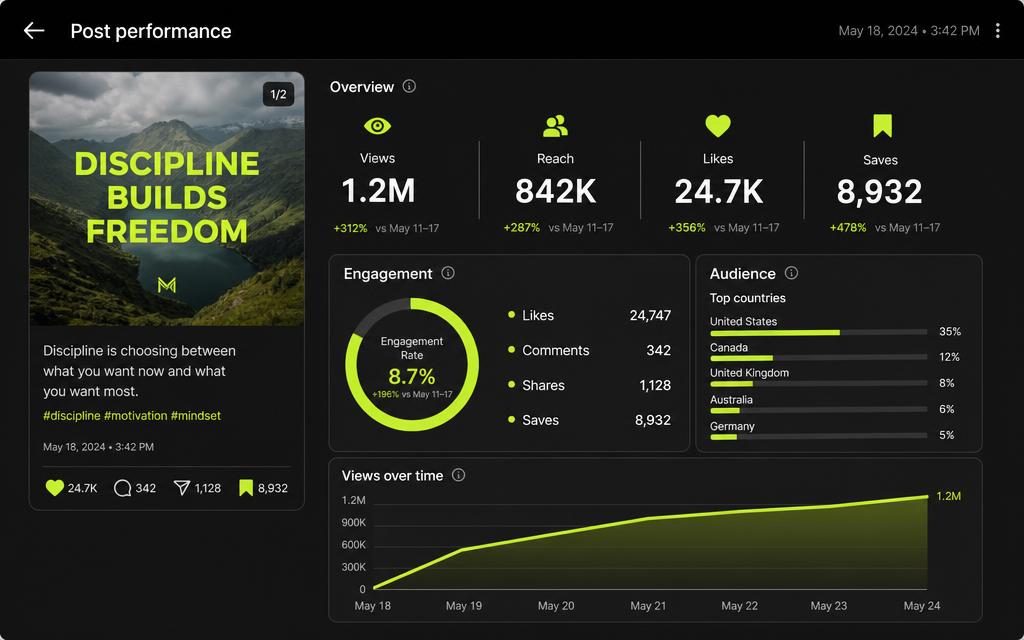The height and width of the screenshot is (640, 1024).
Task: Click the M logo on the post image
Action: [167, 285]
